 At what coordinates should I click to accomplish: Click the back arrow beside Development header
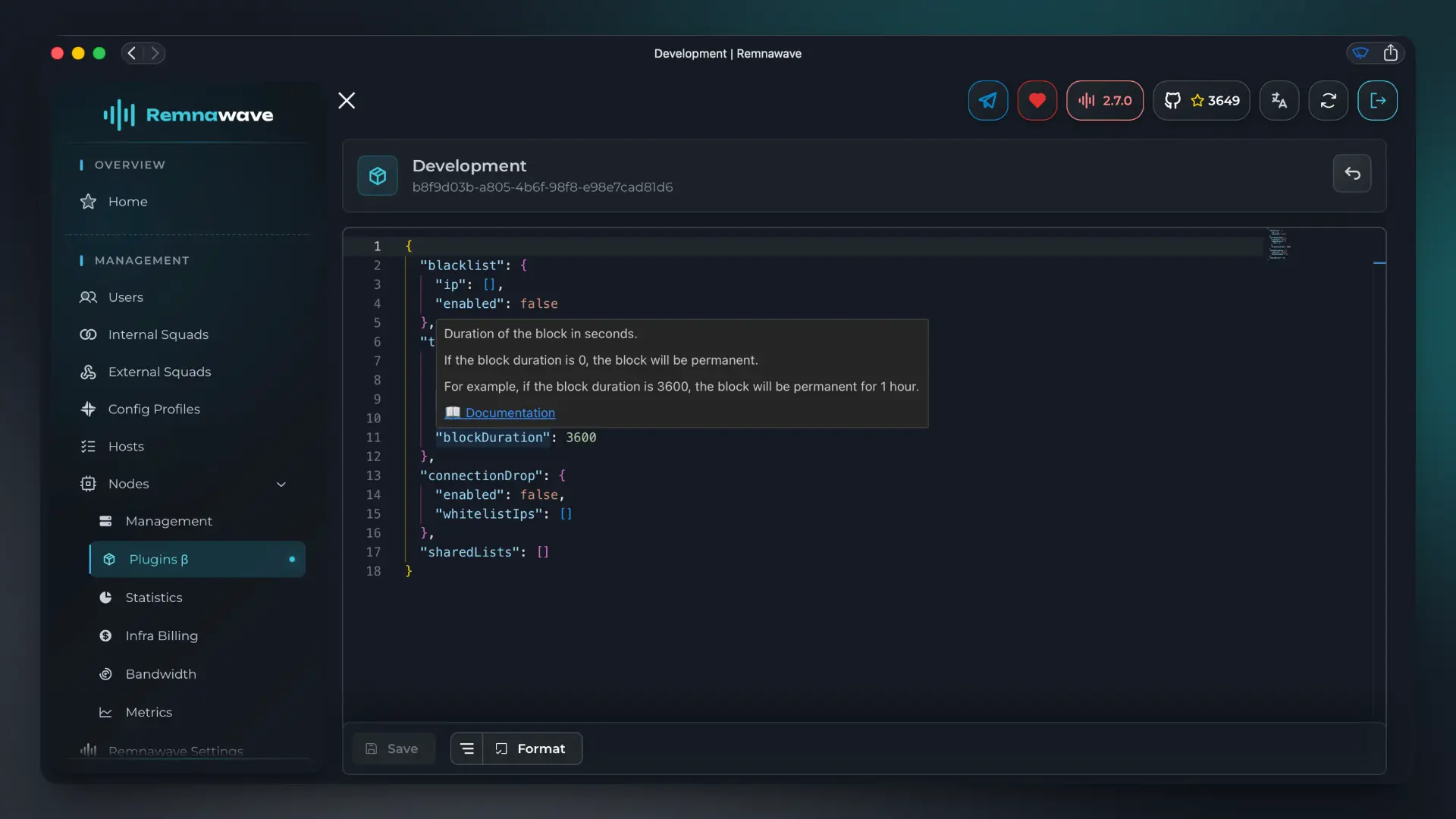[x=1352, y=174]
